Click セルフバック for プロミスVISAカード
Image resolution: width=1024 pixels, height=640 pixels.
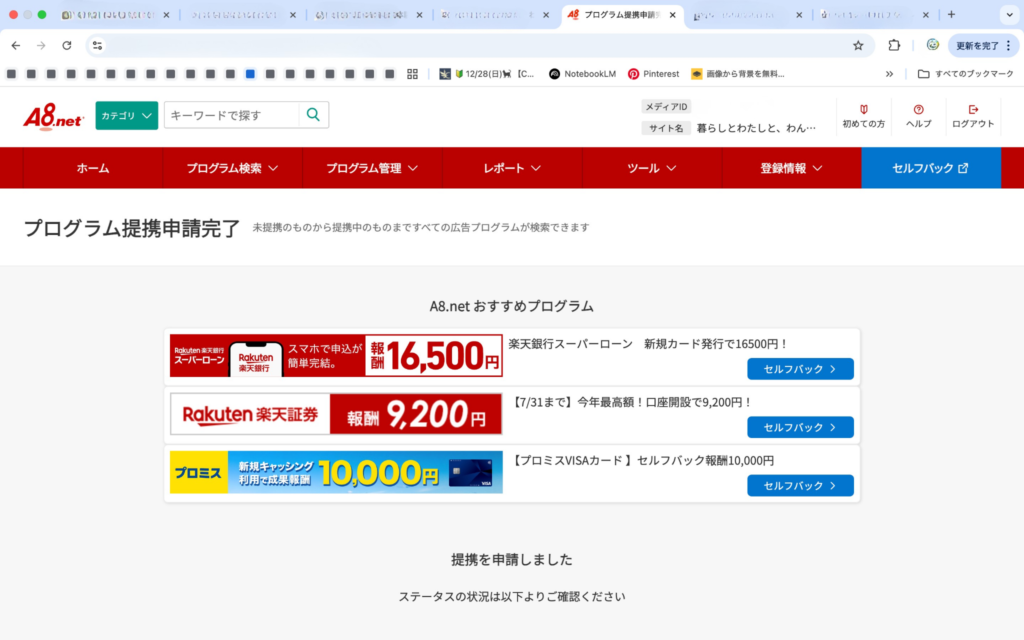pyautogui.click(x=800, y=485)
